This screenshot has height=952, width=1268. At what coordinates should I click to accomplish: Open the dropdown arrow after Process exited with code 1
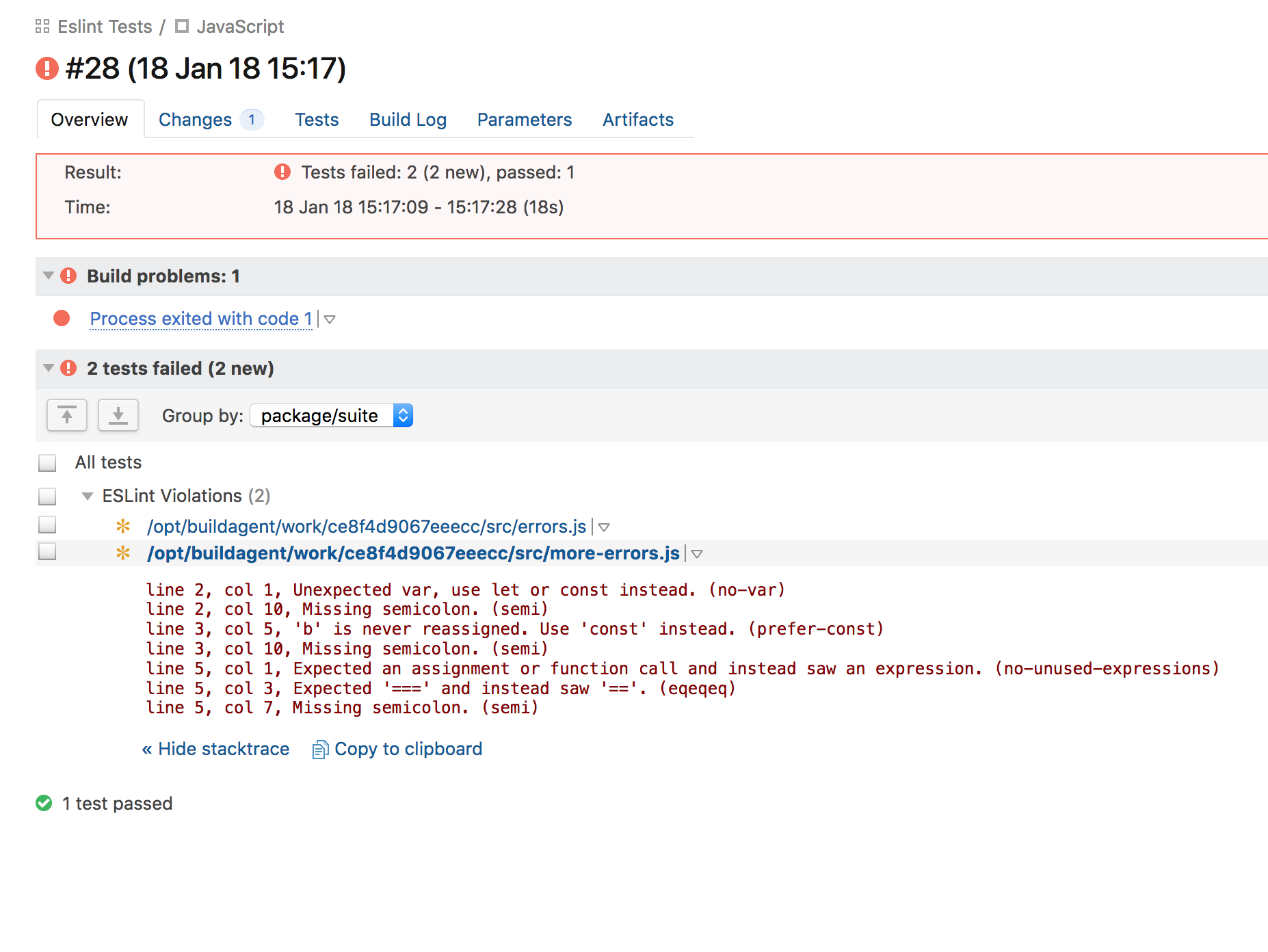pyautogui.click(x=330, y=319)
